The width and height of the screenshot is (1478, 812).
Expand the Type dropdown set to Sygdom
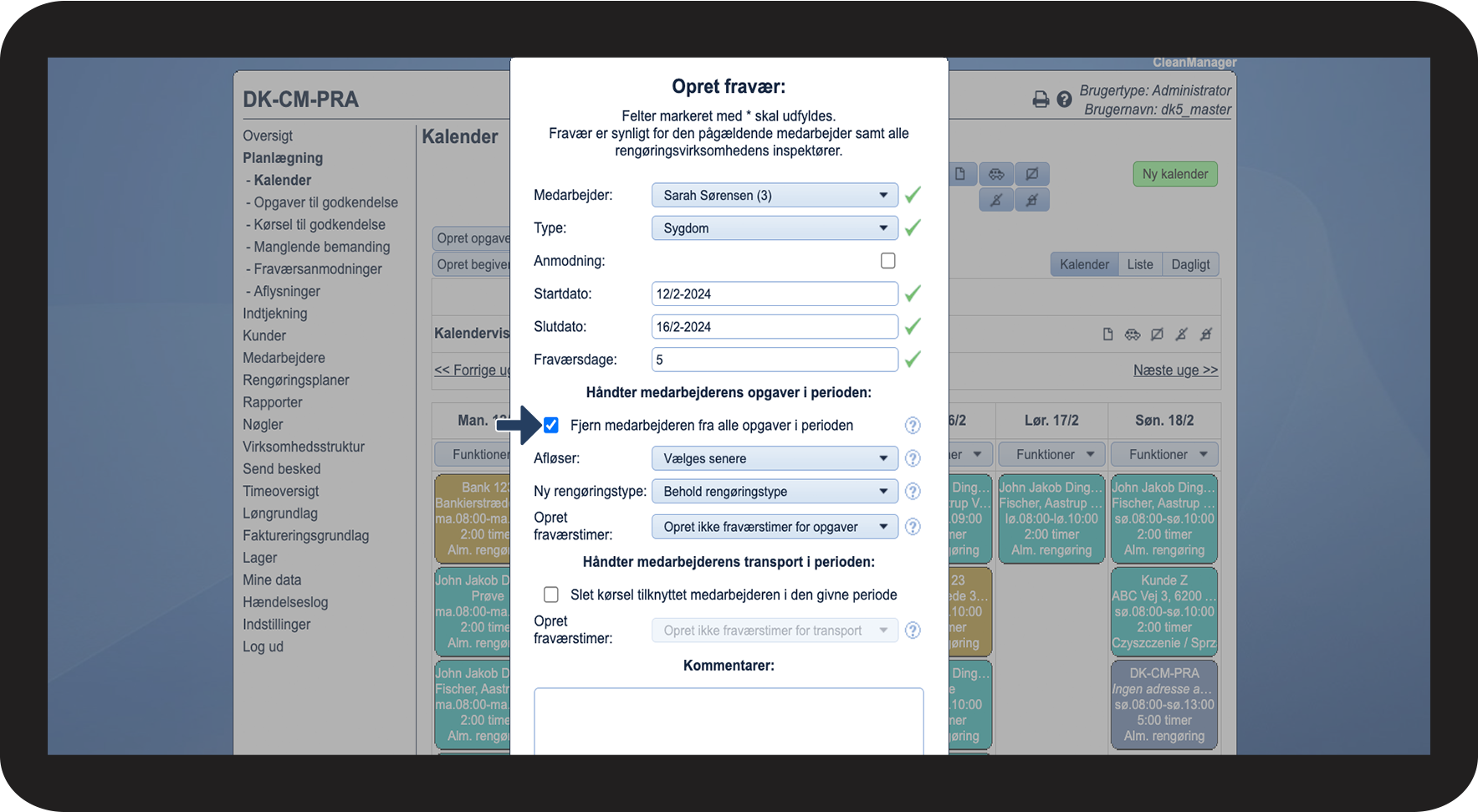pyautogui.click(x=775, y=228)
